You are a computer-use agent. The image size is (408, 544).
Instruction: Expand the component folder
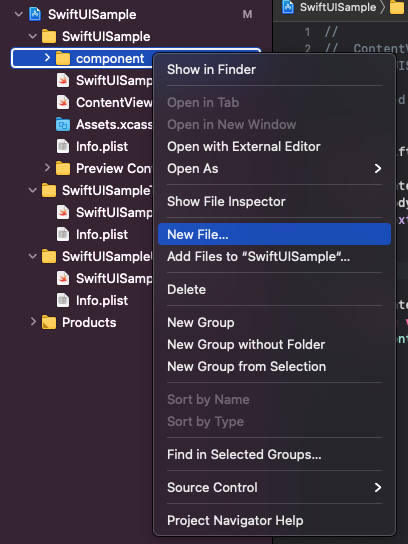pyautogui.click(x=47, y=58)
